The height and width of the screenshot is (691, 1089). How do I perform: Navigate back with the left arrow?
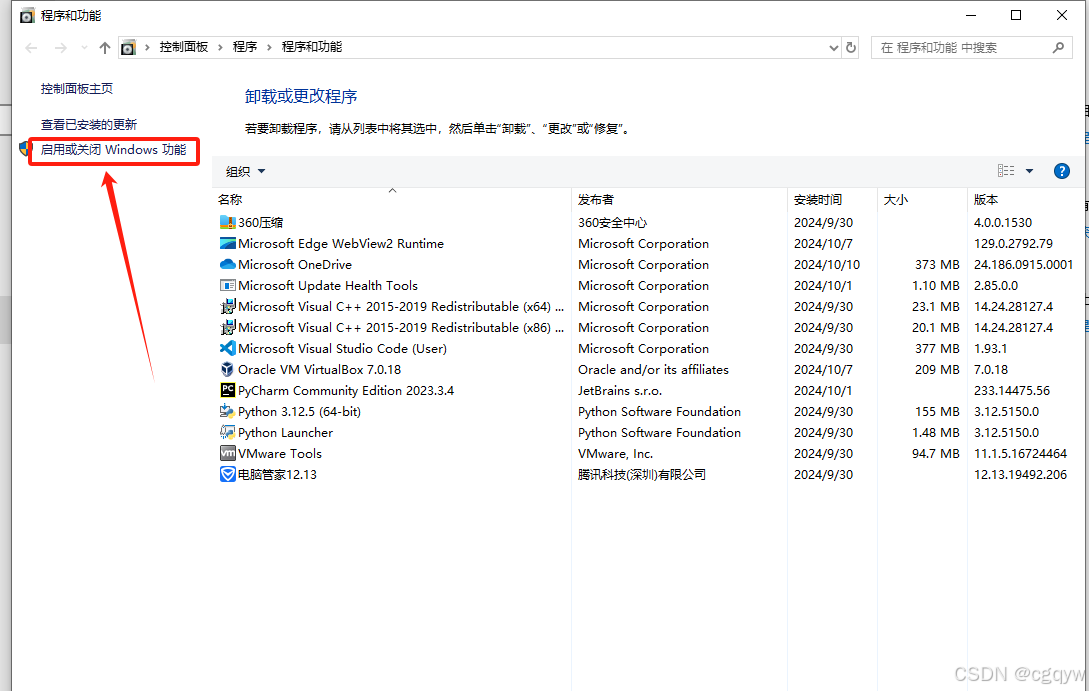tap(31, 47)
